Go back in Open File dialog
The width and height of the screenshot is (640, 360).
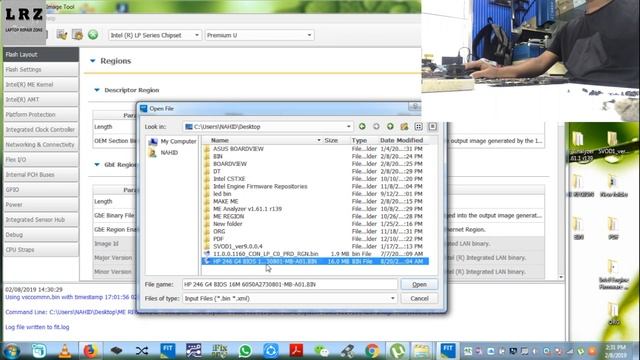point(362,127)
